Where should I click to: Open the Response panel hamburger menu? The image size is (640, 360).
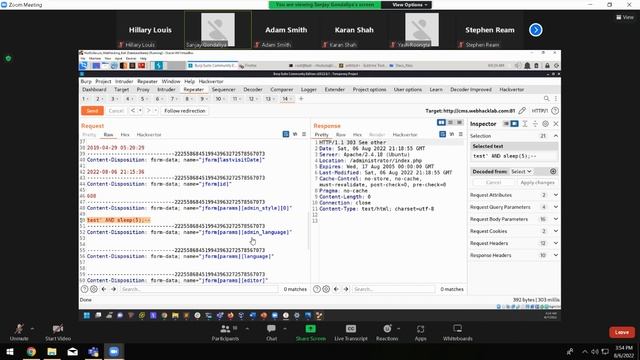click(x=461, y=134)
